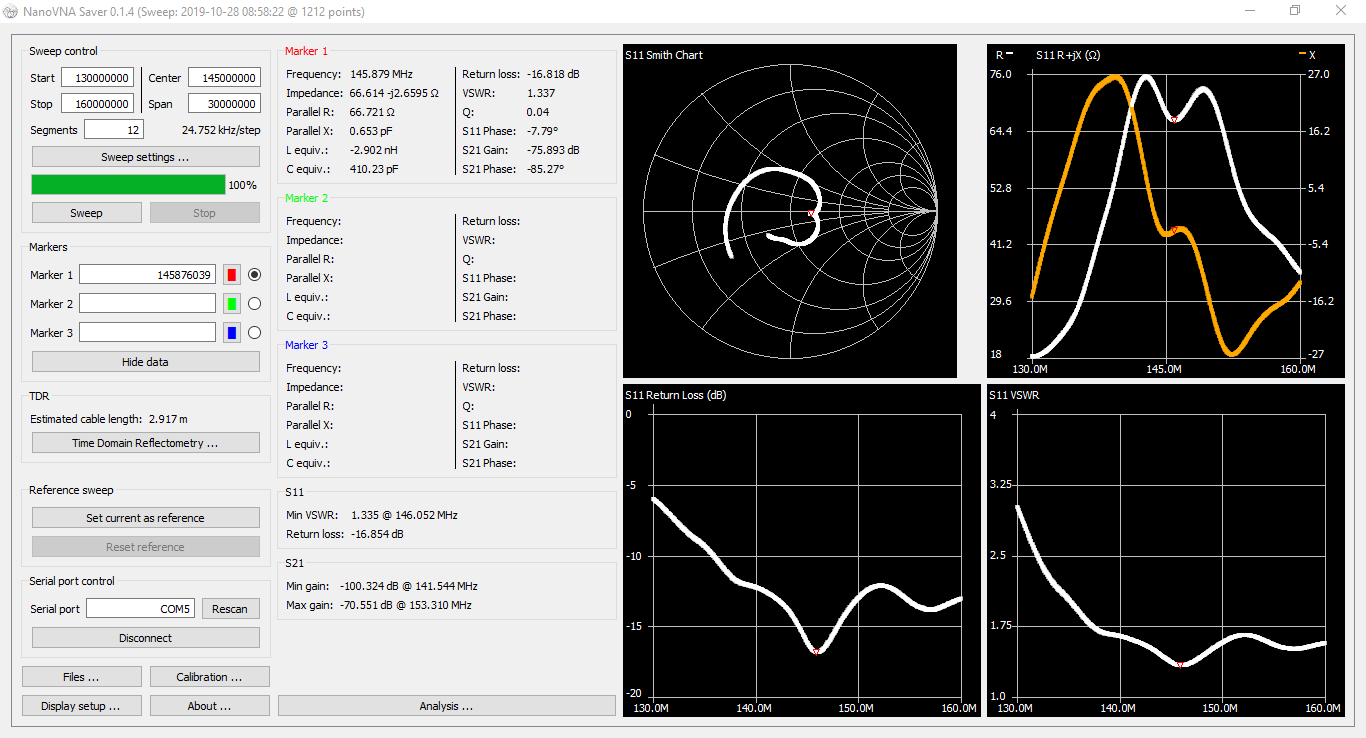Viewport: 1366px width, 738px height.
Task: Click the NanoVNA Saver title bar icon
Action: [11, 11]
